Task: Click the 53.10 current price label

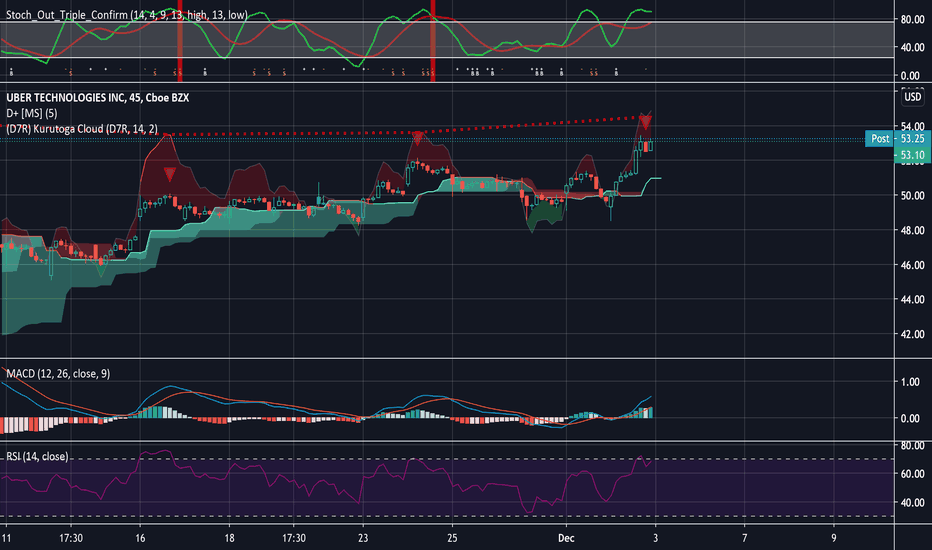Action: [x=912, y=155]
